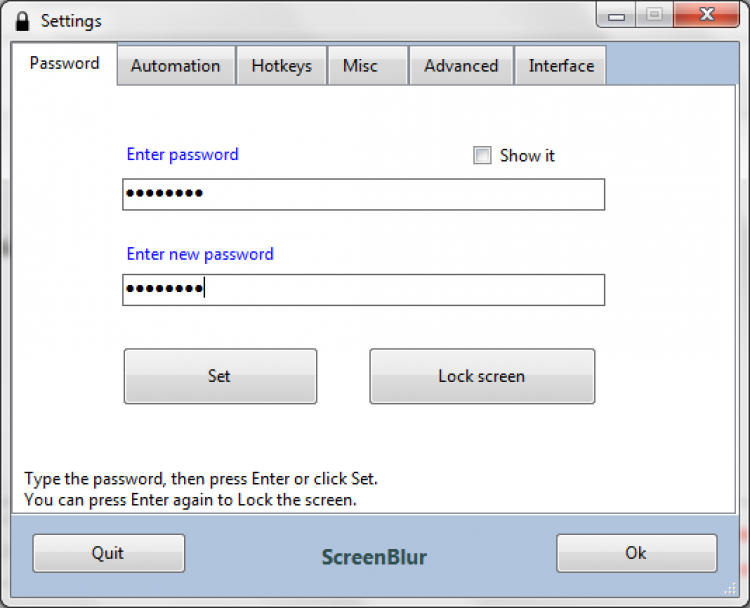
Task: Enable the Show it checkbox
Action: (x=483, y=156)
